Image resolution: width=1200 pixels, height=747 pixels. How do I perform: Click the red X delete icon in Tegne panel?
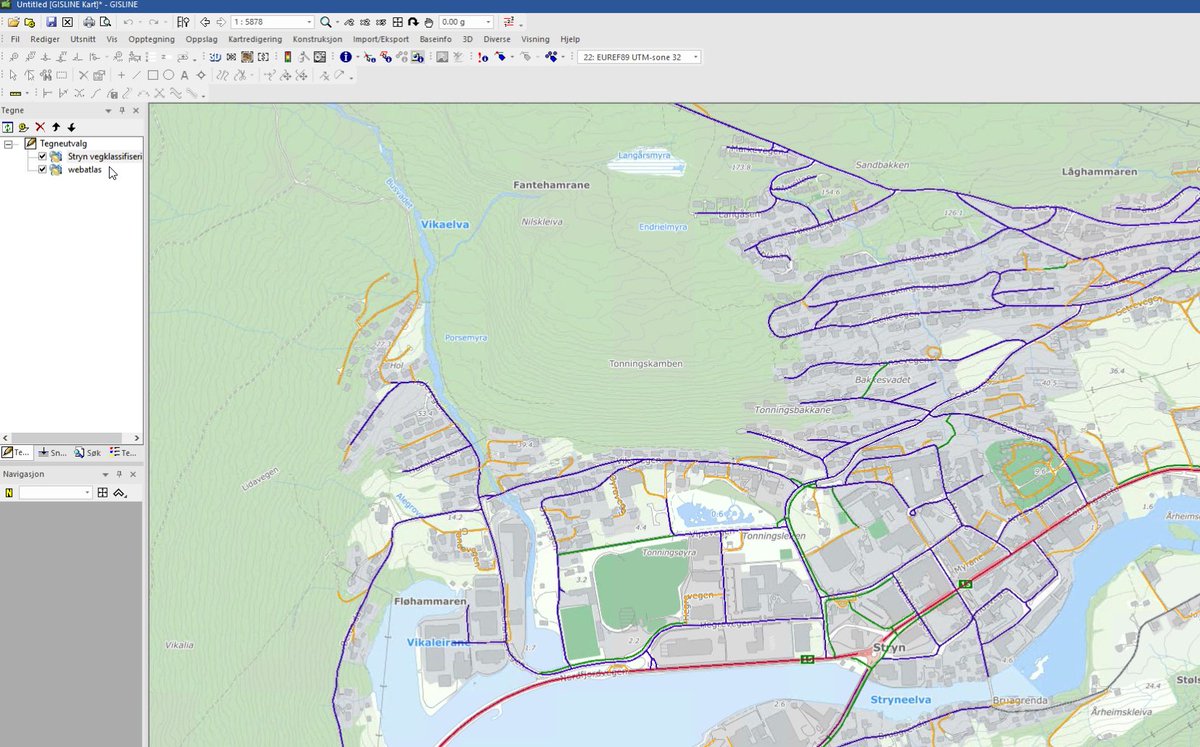click(40, 128)
